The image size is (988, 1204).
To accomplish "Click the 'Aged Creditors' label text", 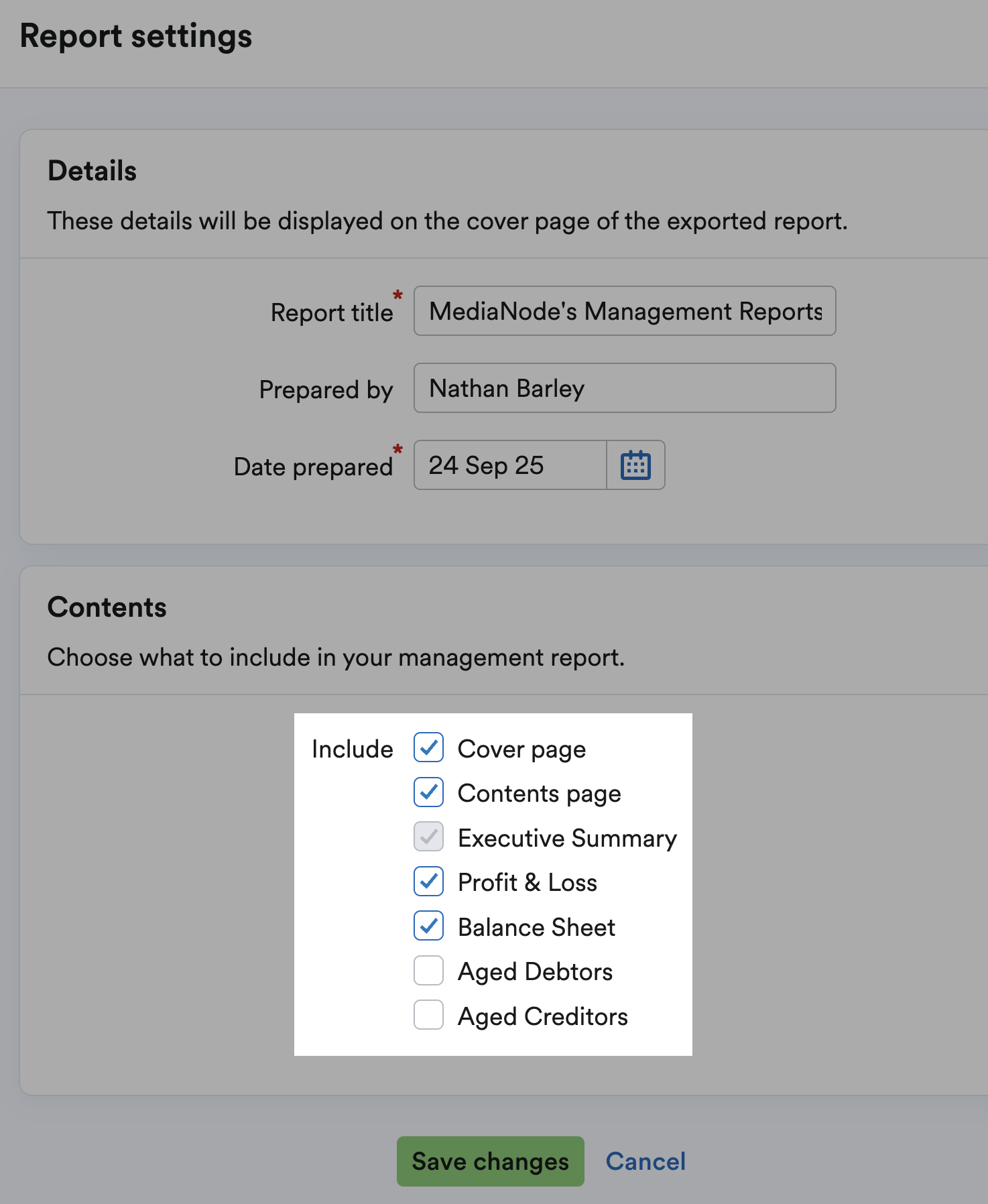I will (542, 1016).
